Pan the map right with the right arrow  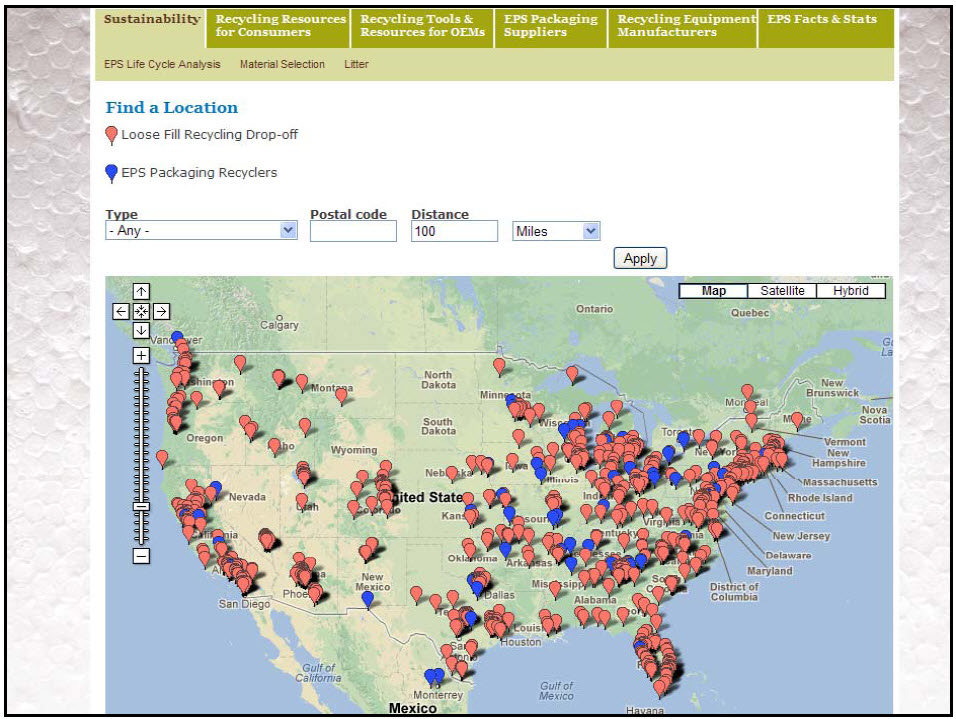pos(161,312)
